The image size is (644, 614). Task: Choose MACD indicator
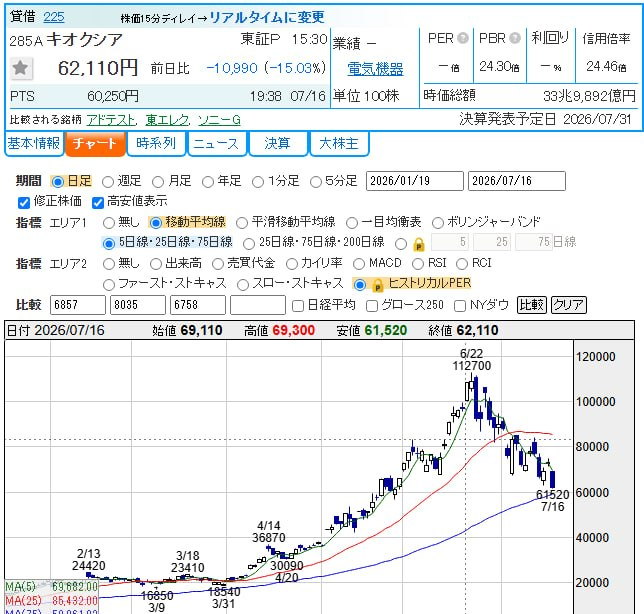click(359, 264)
